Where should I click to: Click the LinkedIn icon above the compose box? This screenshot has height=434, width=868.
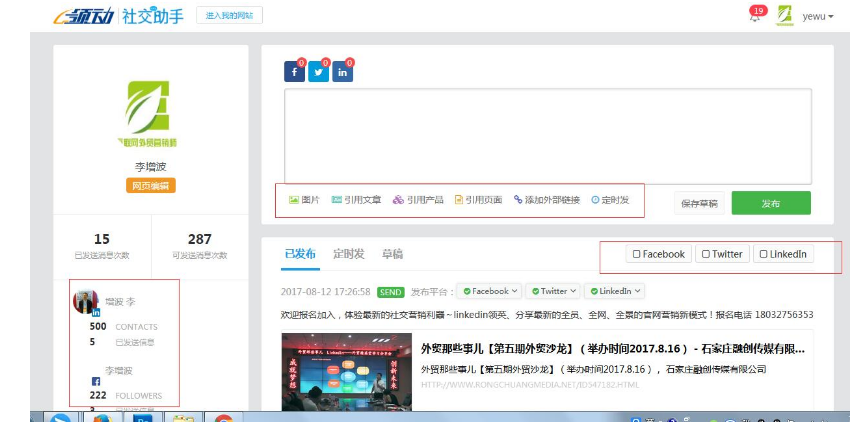343,72
